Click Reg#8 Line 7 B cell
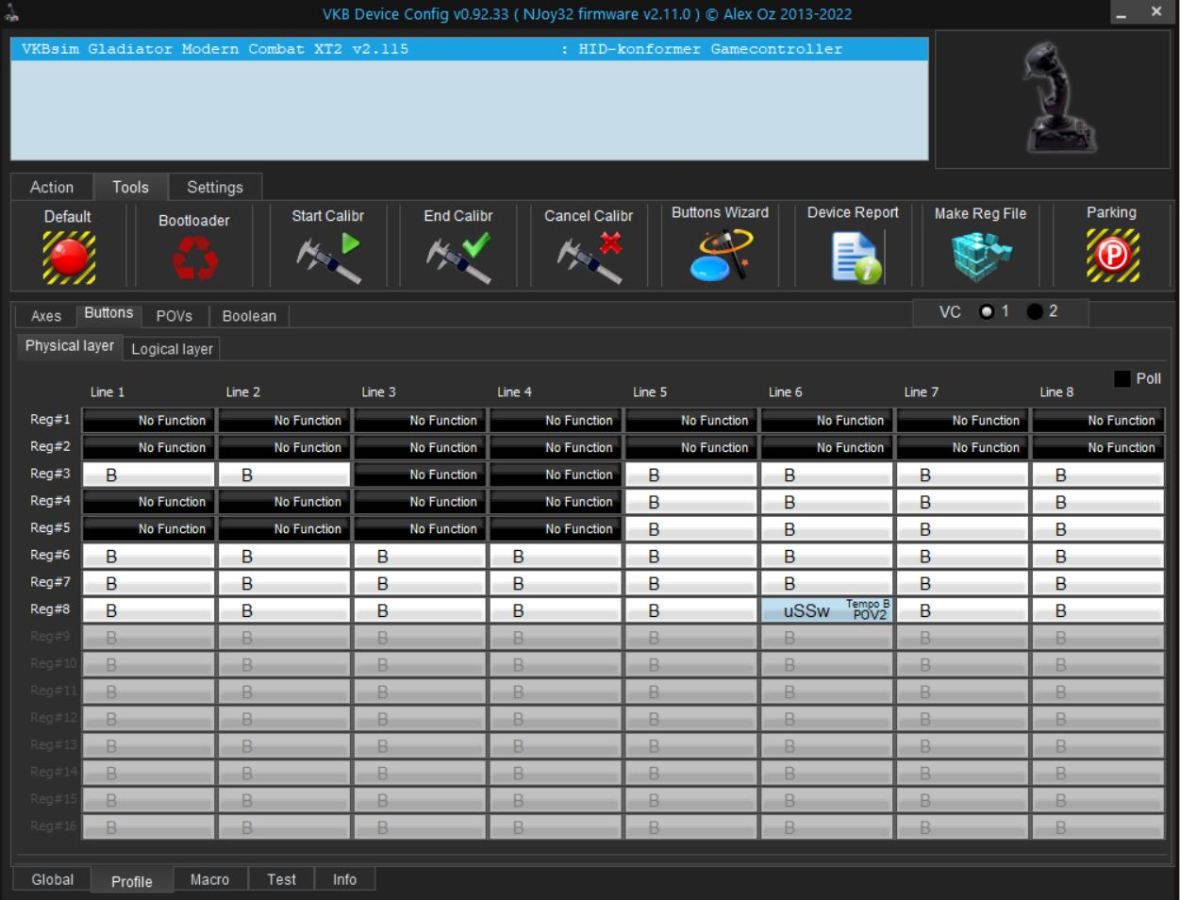 click(x=962, y=610)
